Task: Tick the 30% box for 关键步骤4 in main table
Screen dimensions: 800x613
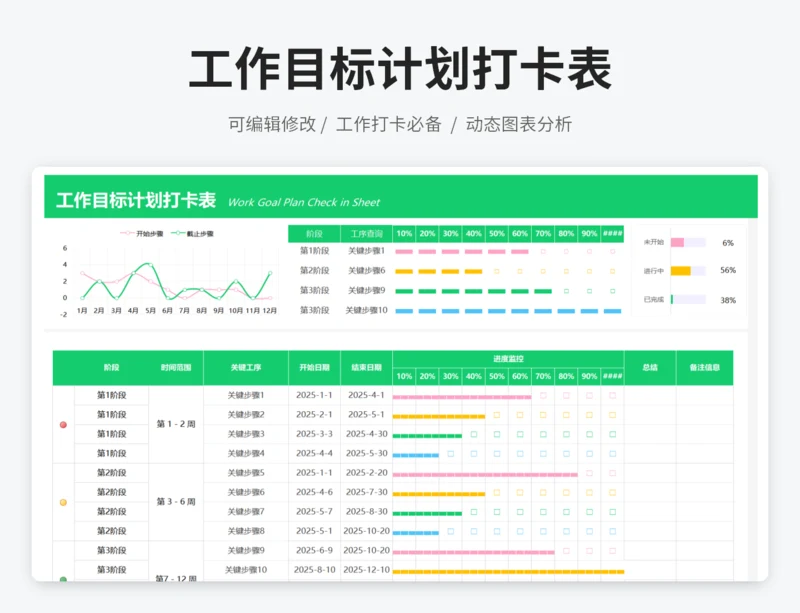Action: (x=450, y=454)
